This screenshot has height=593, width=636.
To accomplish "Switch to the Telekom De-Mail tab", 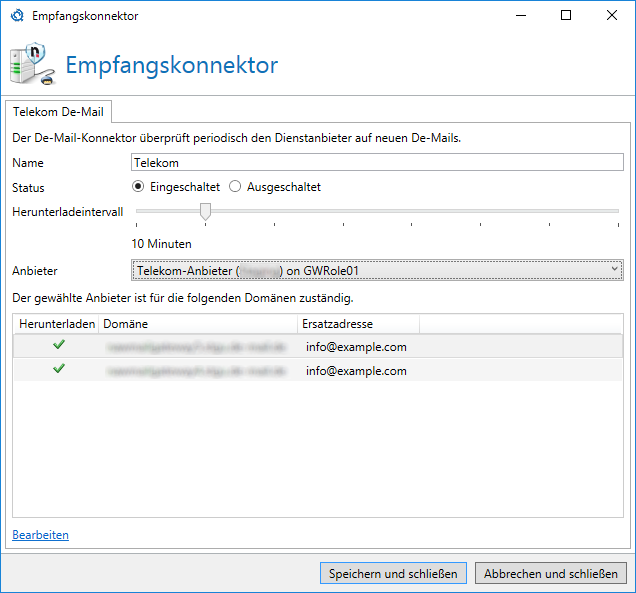I will point(58,112).
